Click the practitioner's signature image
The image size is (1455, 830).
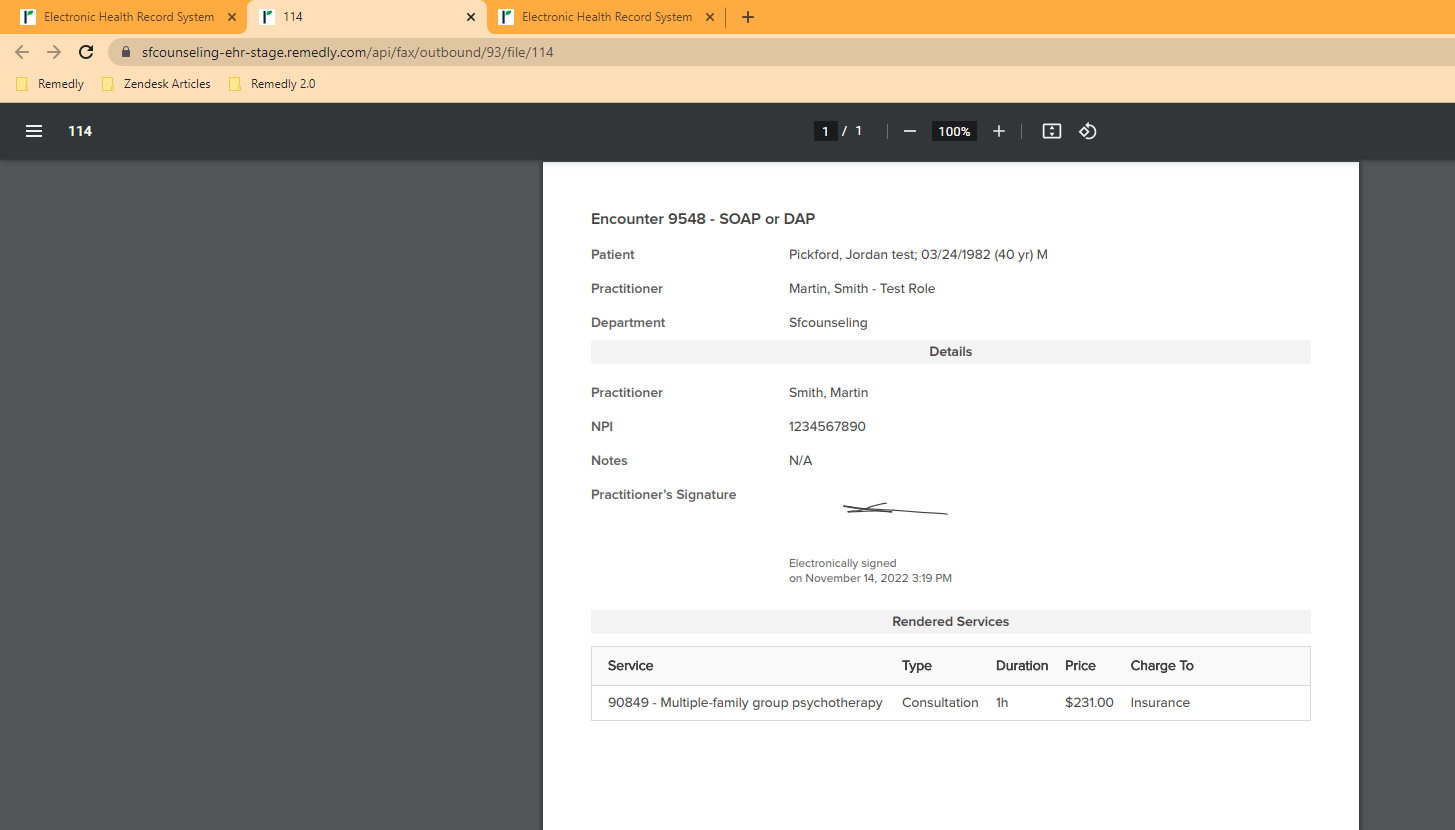click(x=895, y=509)
